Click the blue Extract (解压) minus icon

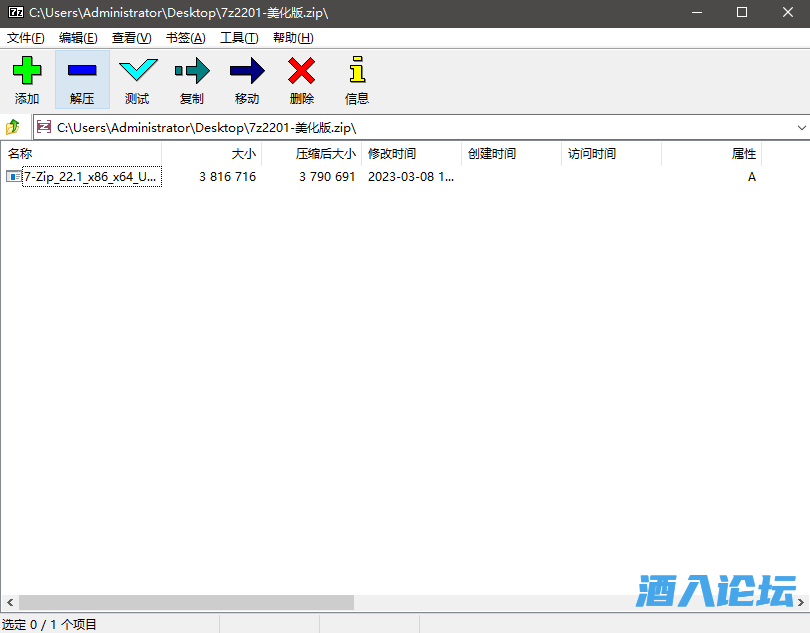click(x=82, y=71)
